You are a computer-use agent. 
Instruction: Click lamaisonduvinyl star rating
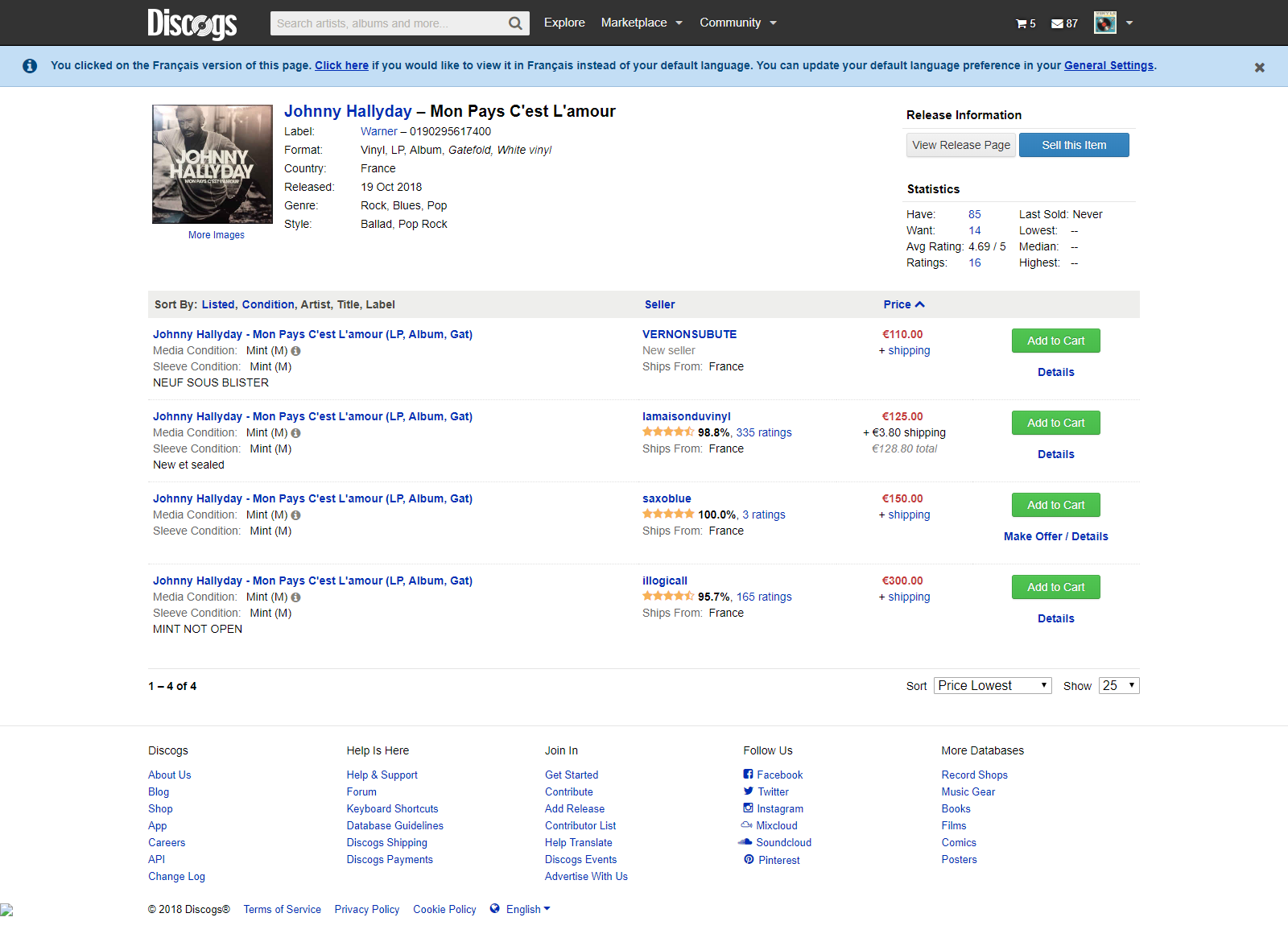pos(668,432)
